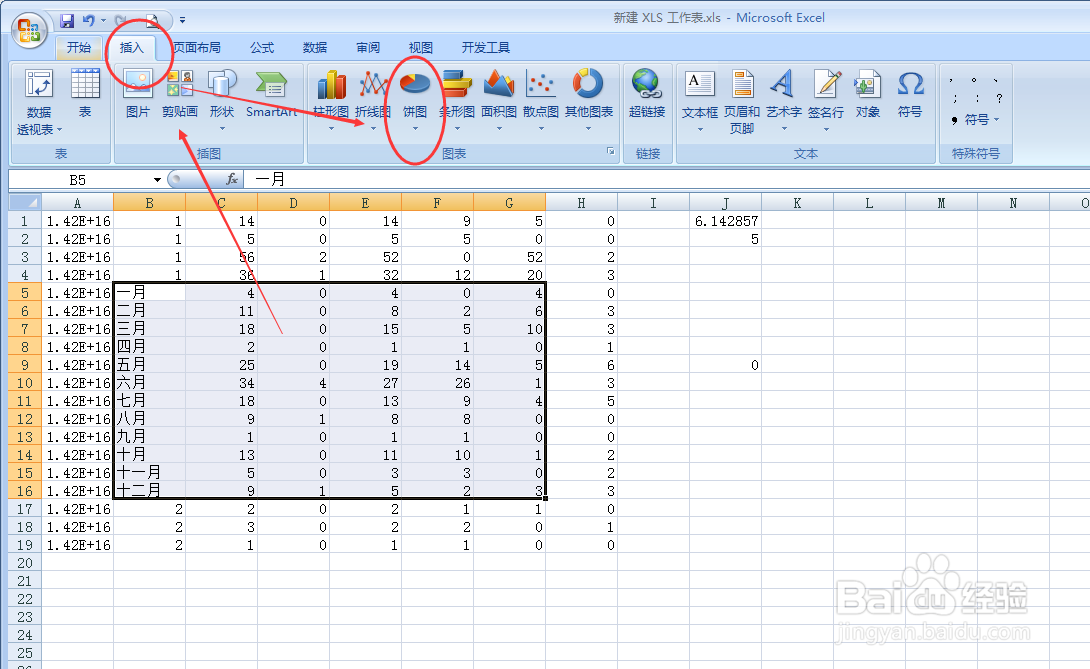
Task: Select cell J1 with value 6.142857
Action: (725, 221)
